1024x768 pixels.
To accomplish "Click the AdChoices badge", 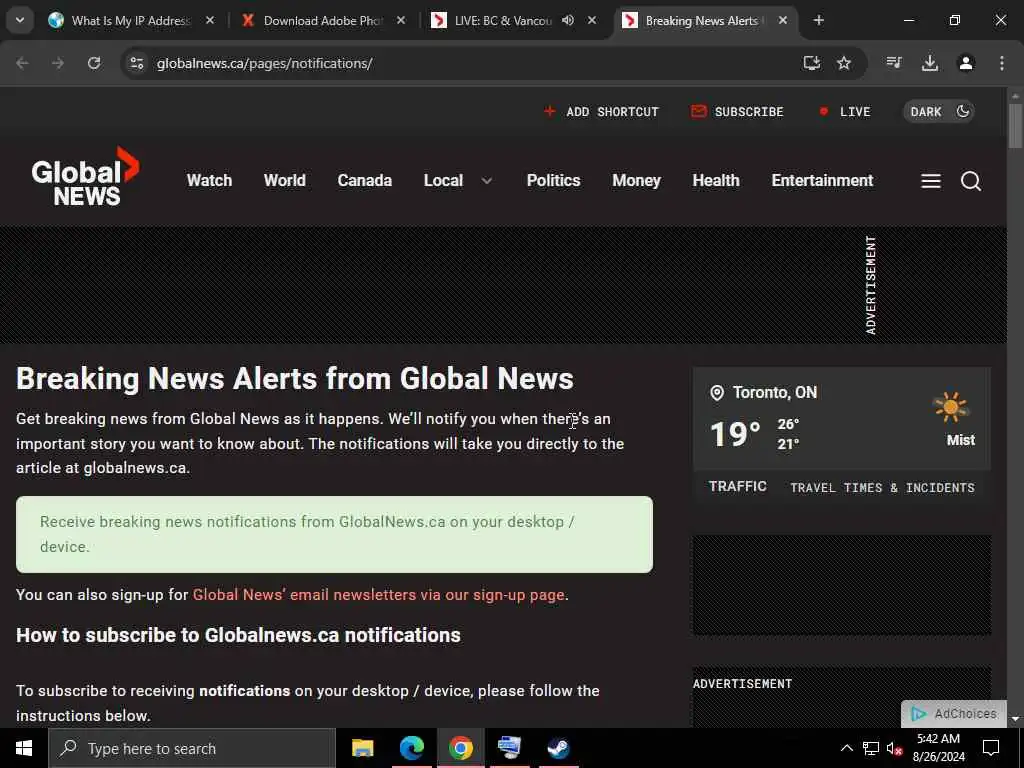I will pos(953,714).
